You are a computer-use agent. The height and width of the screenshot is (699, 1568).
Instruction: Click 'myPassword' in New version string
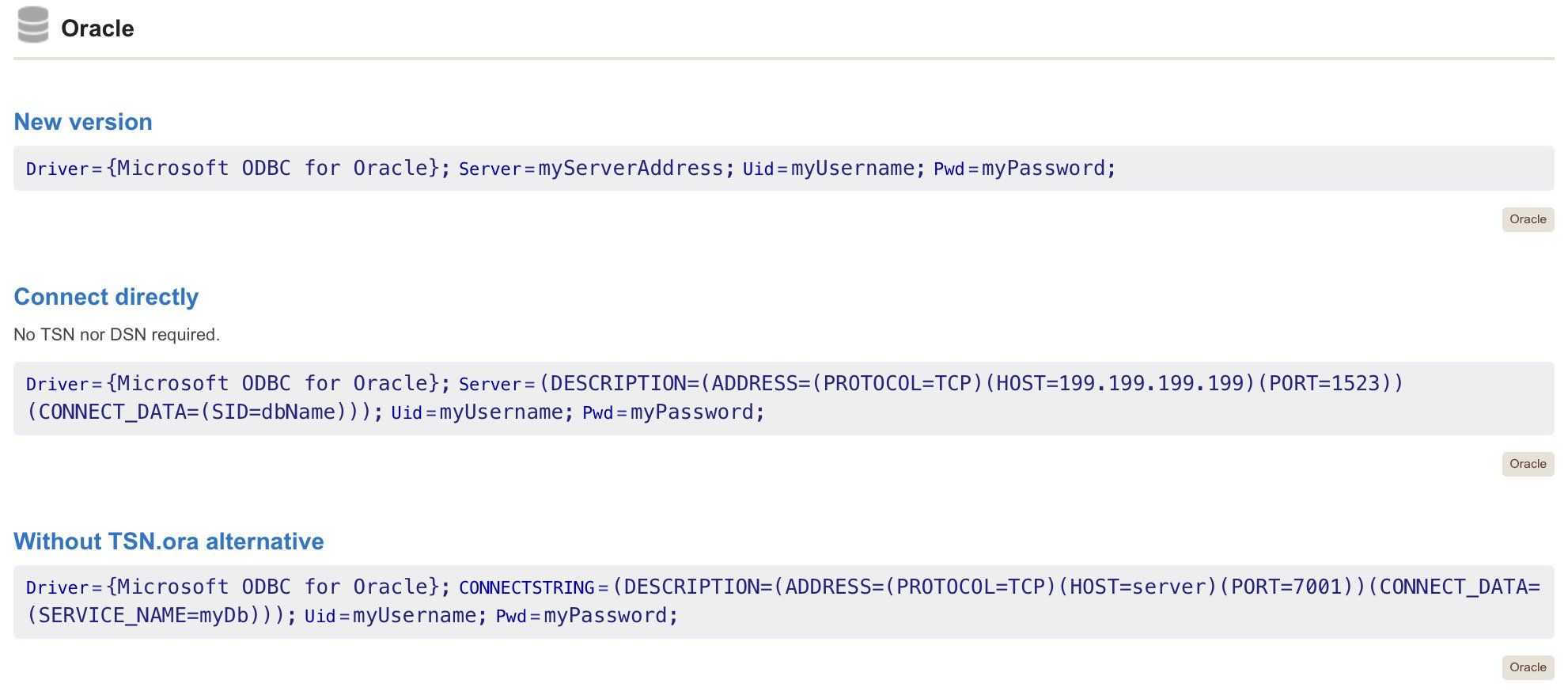pos(1043,169)
